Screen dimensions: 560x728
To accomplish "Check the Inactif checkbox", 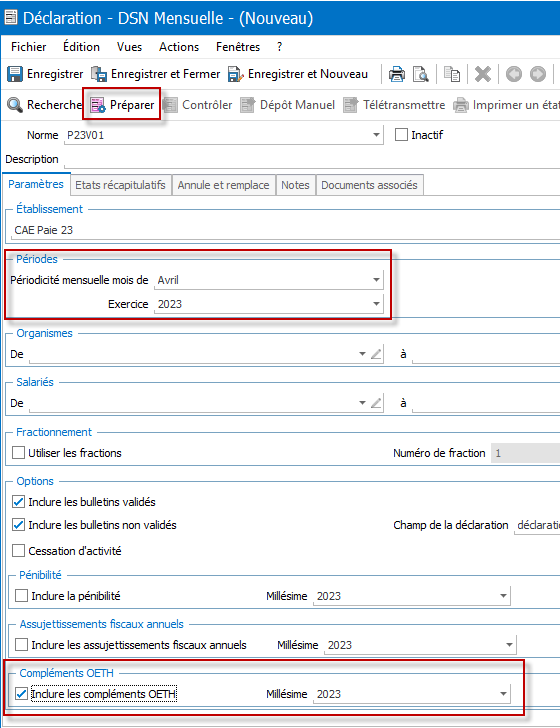I will tap(401, 135).
